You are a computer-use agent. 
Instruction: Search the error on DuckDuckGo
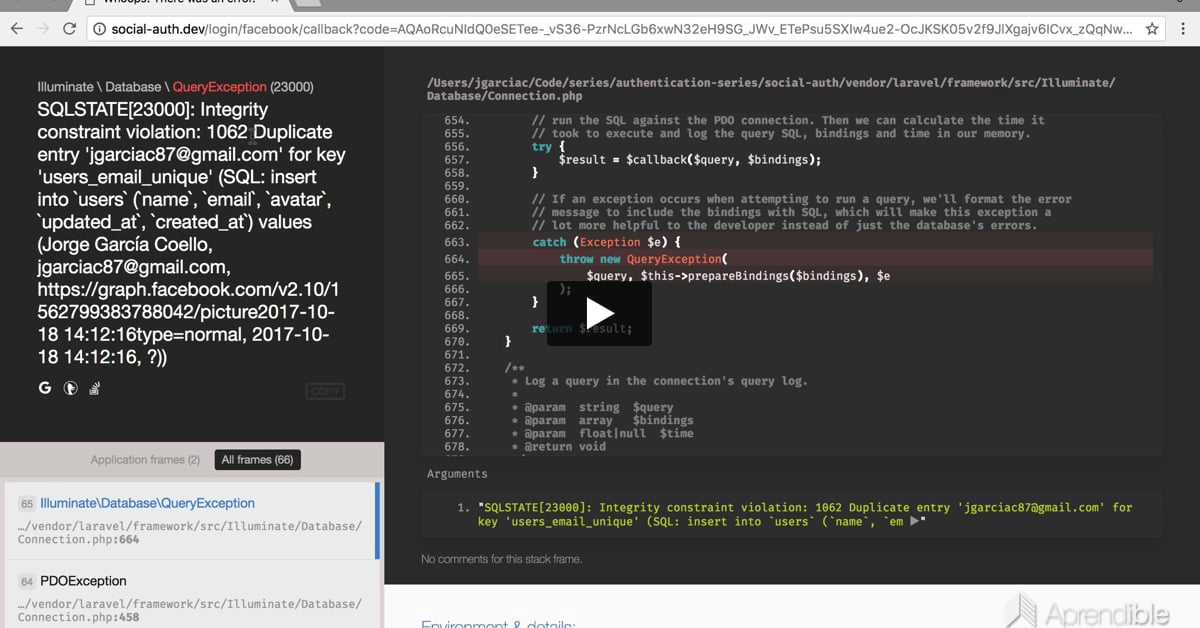70,388
